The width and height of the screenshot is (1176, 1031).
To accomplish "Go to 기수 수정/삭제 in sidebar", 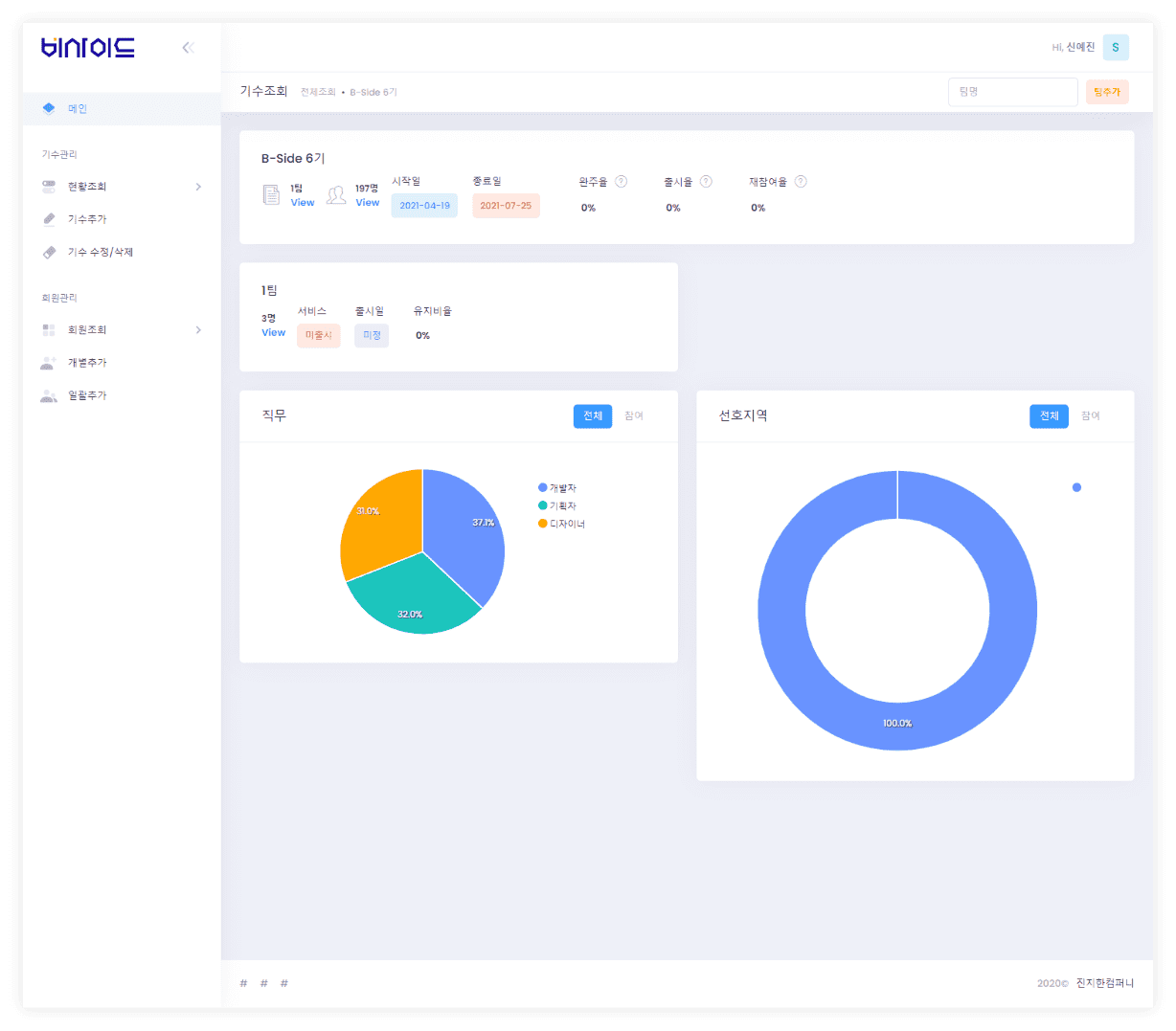I will (100, 253).
